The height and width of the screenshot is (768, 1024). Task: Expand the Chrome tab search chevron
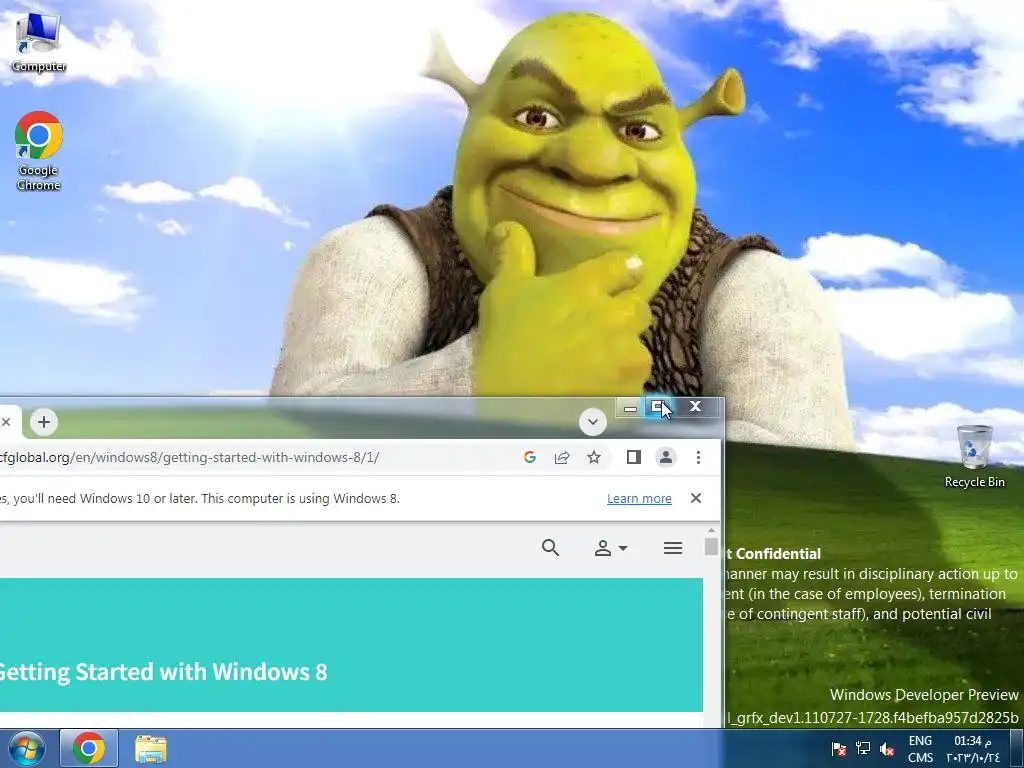[593, 421]
